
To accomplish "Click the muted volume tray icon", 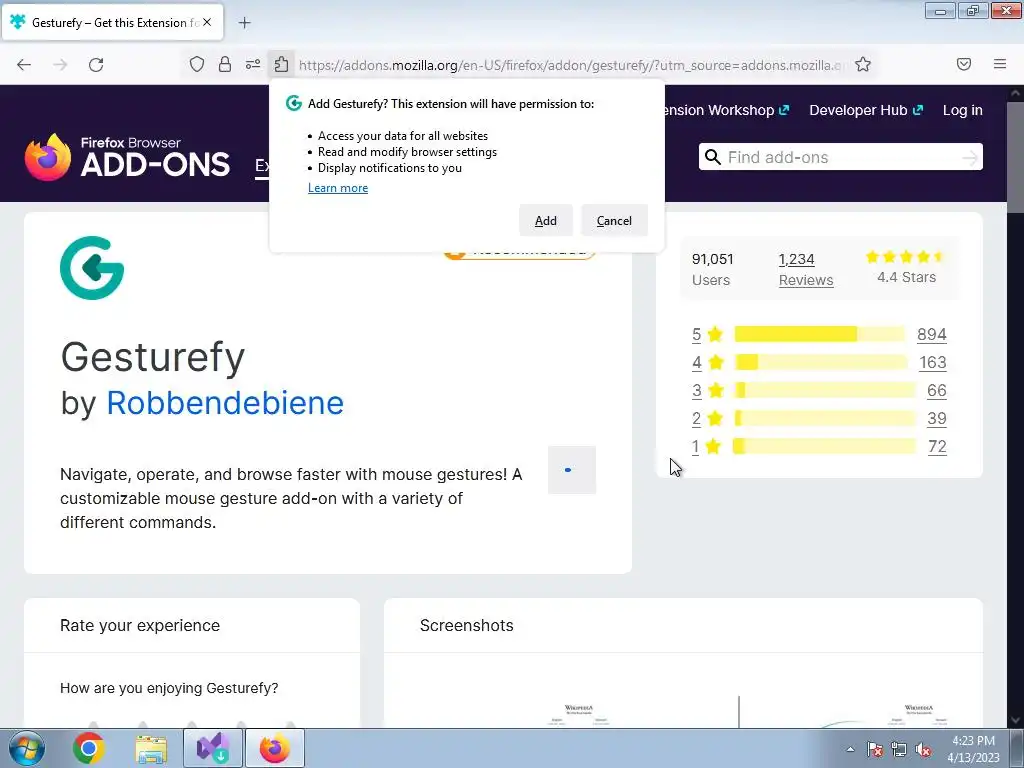I will (x=923, y=749).
